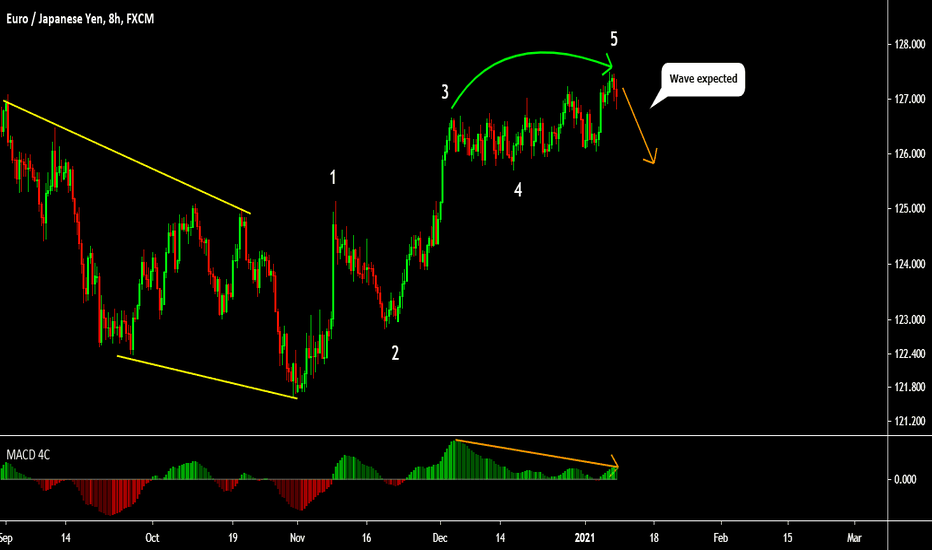This screenshot has height=550, width=932.
Task: Select the orange downward arrow on price chart
Action: (x=638, y=123)
